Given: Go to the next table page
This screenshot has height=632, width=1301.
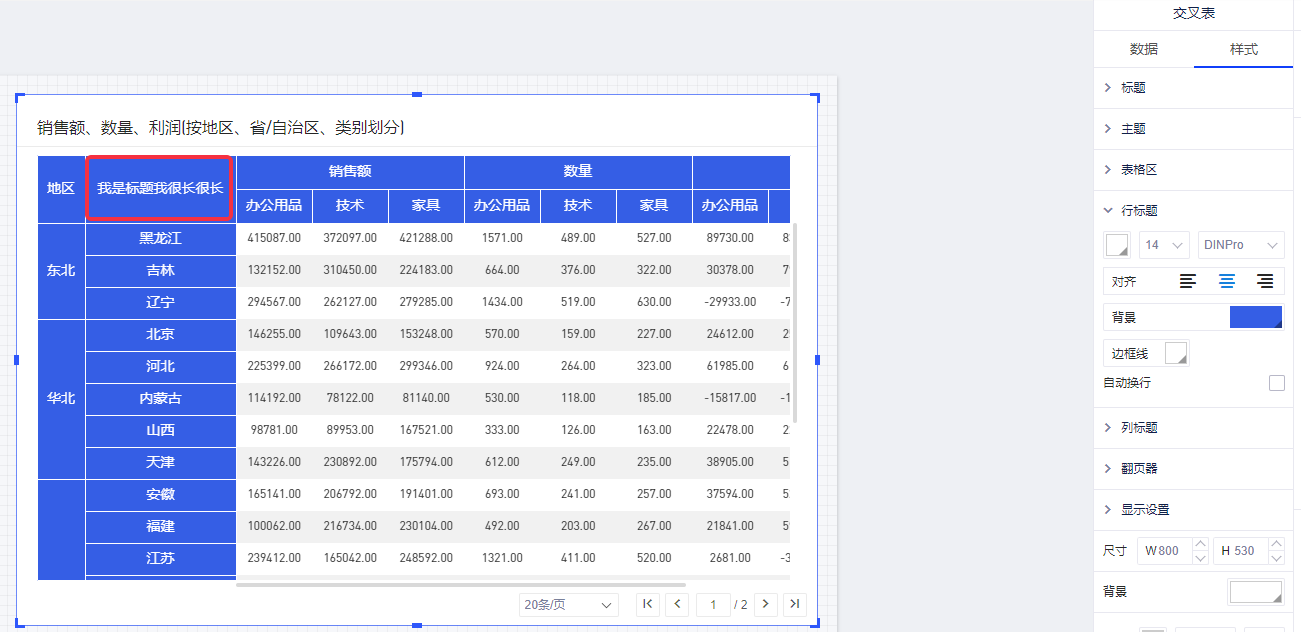Looking at the screenshot, I should [766, 604].
